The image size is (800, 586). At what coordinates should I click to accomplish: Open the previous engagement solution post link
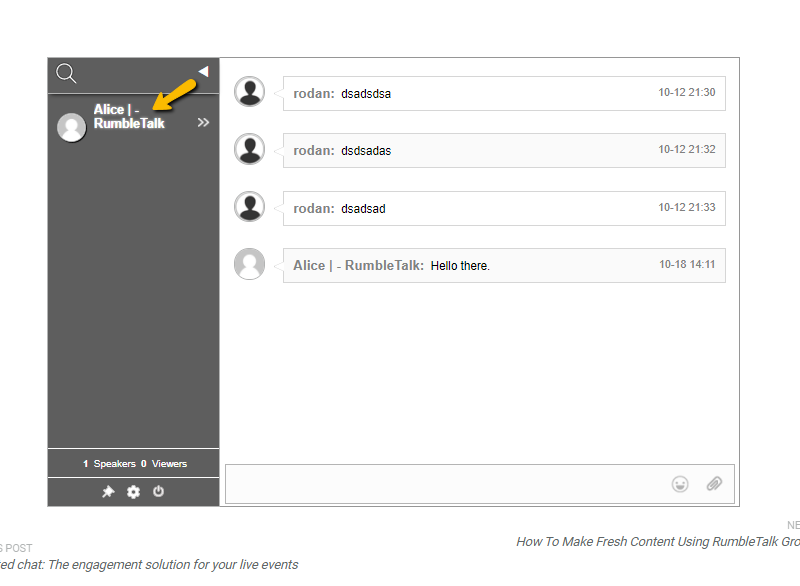[148, 564]
